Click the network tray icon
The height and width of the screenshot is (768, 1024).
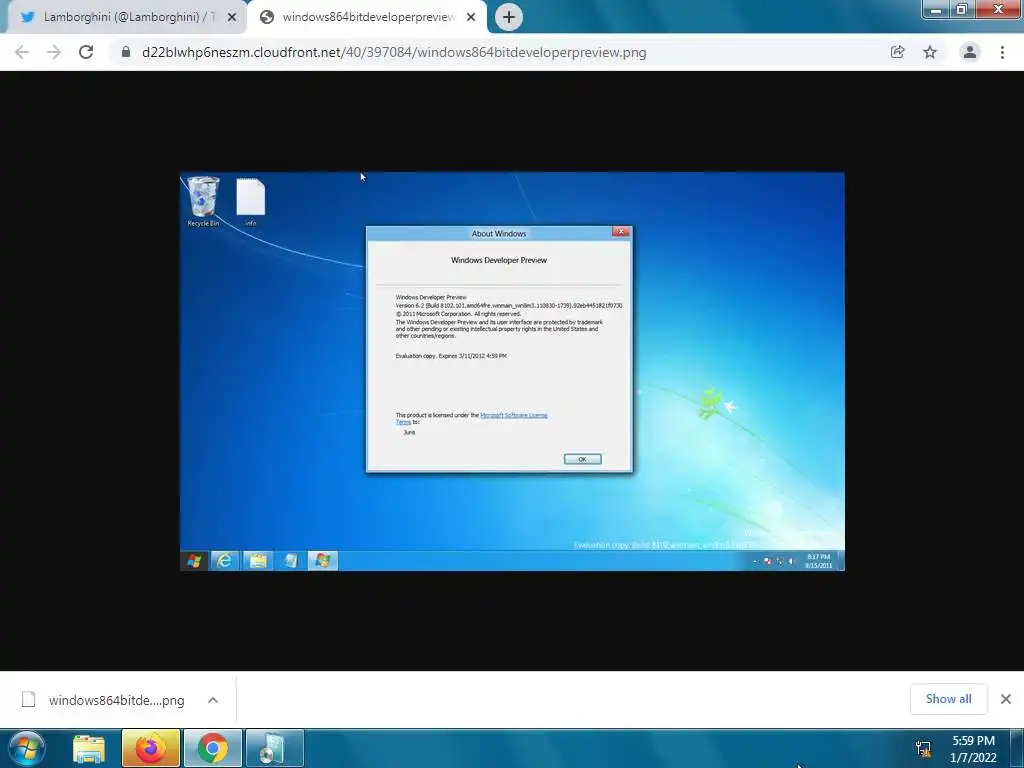pyautogui.click(x=923, y=749)
